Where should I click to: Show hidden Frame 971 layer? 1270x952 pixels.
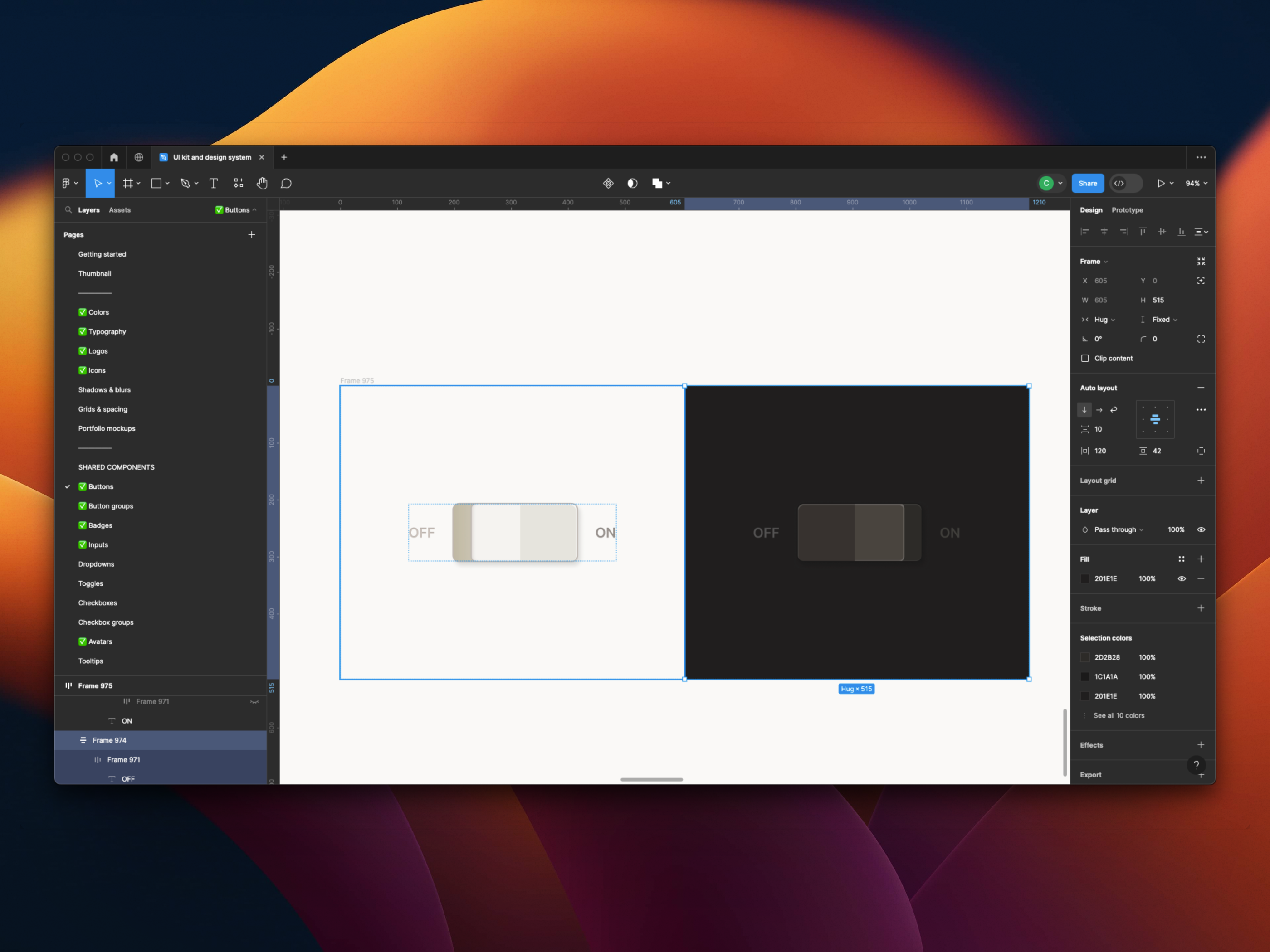254,702
